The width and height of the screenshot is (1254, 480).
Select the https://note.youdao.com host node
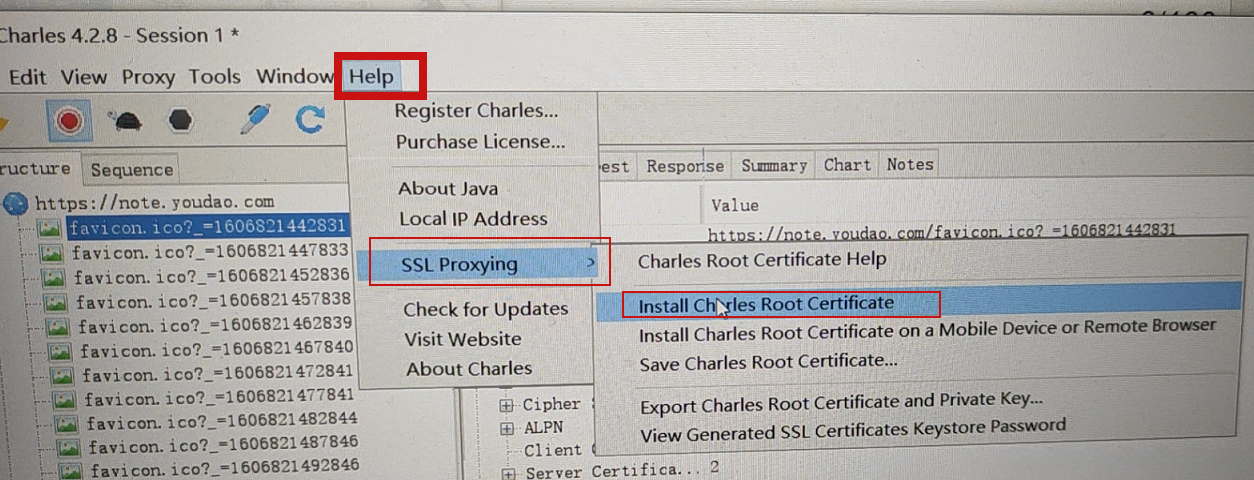(x=154, y=203)
